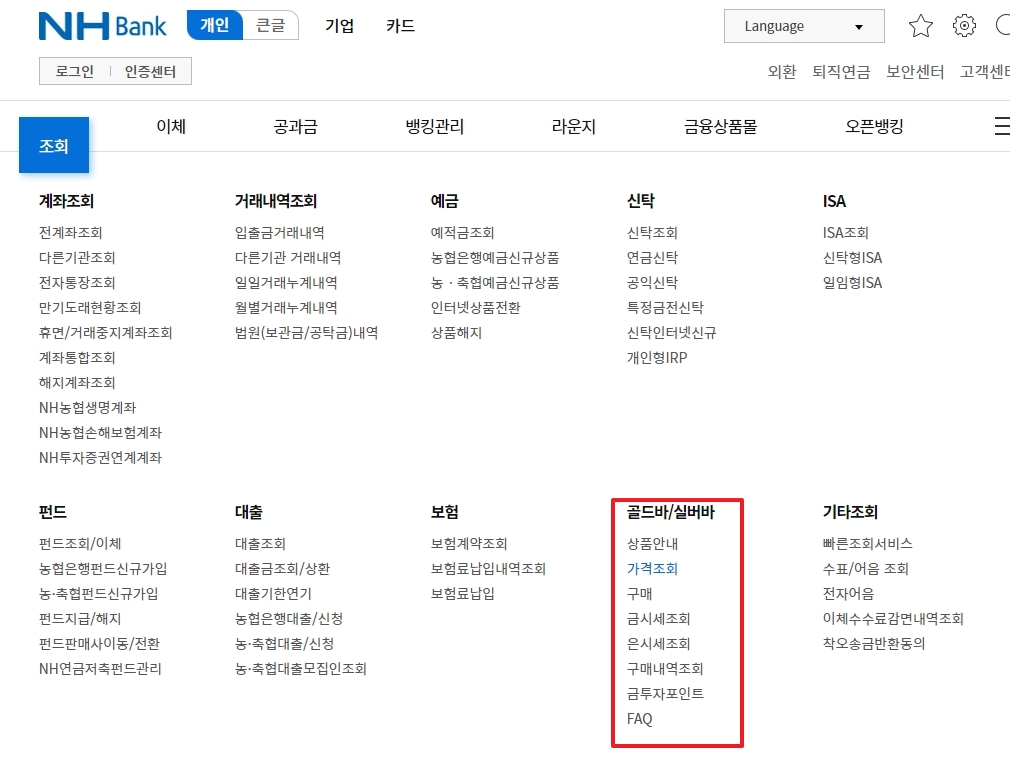This screenshot has width=1010, height=771.
Task: Open the favorites star icon
Action: click(920, 26)
